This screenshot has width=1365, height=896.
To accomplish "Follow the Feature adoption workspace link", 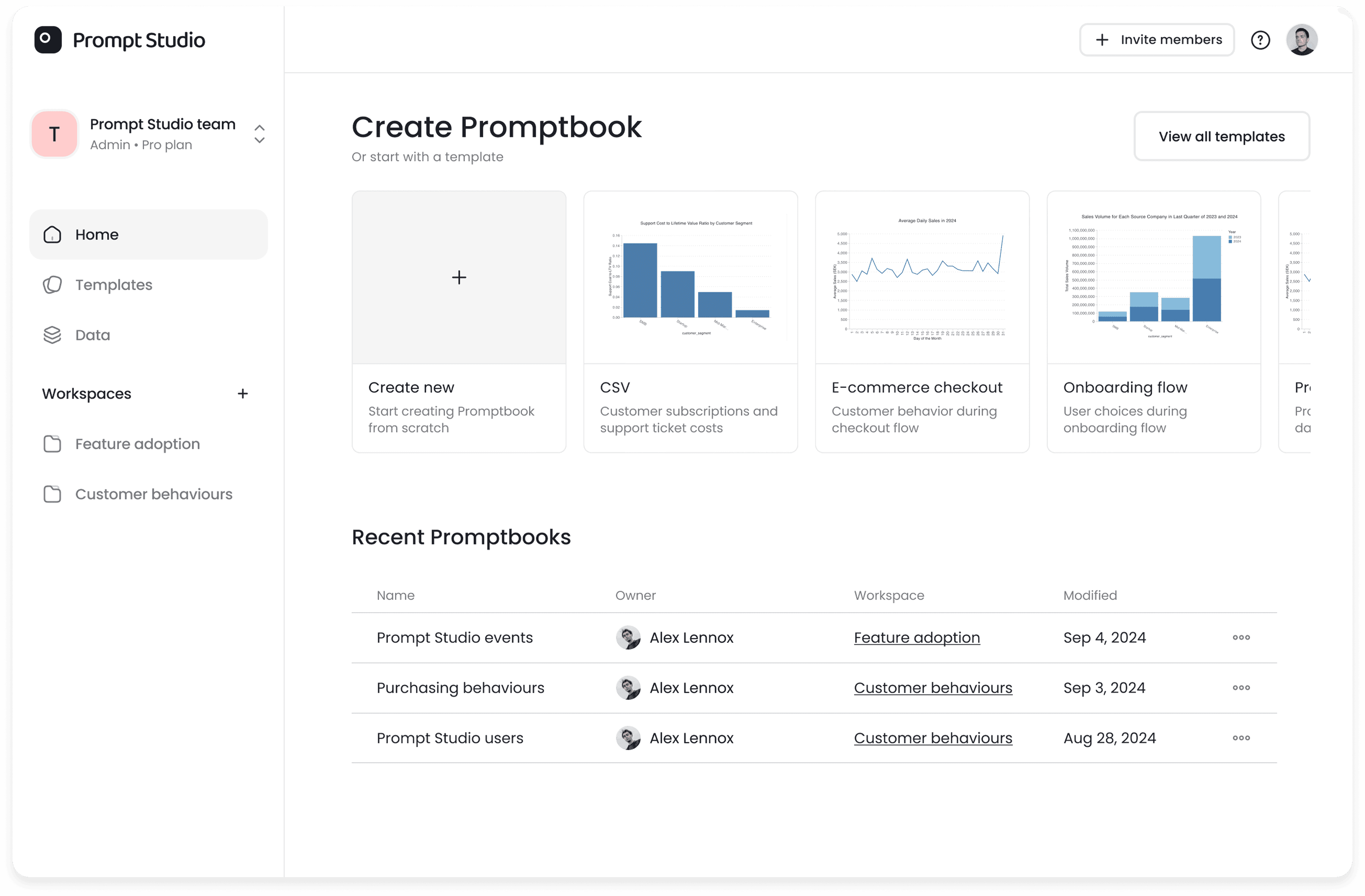I will [917, 637].
